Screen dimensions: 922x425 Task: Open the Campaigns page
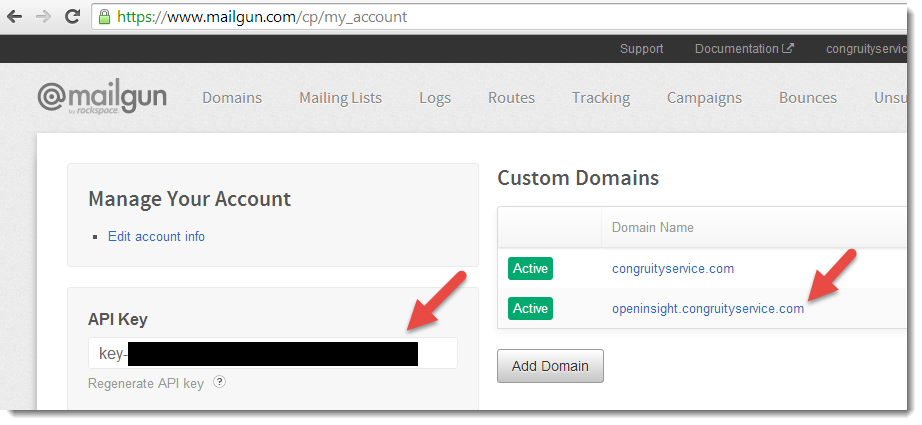[704, 98]
